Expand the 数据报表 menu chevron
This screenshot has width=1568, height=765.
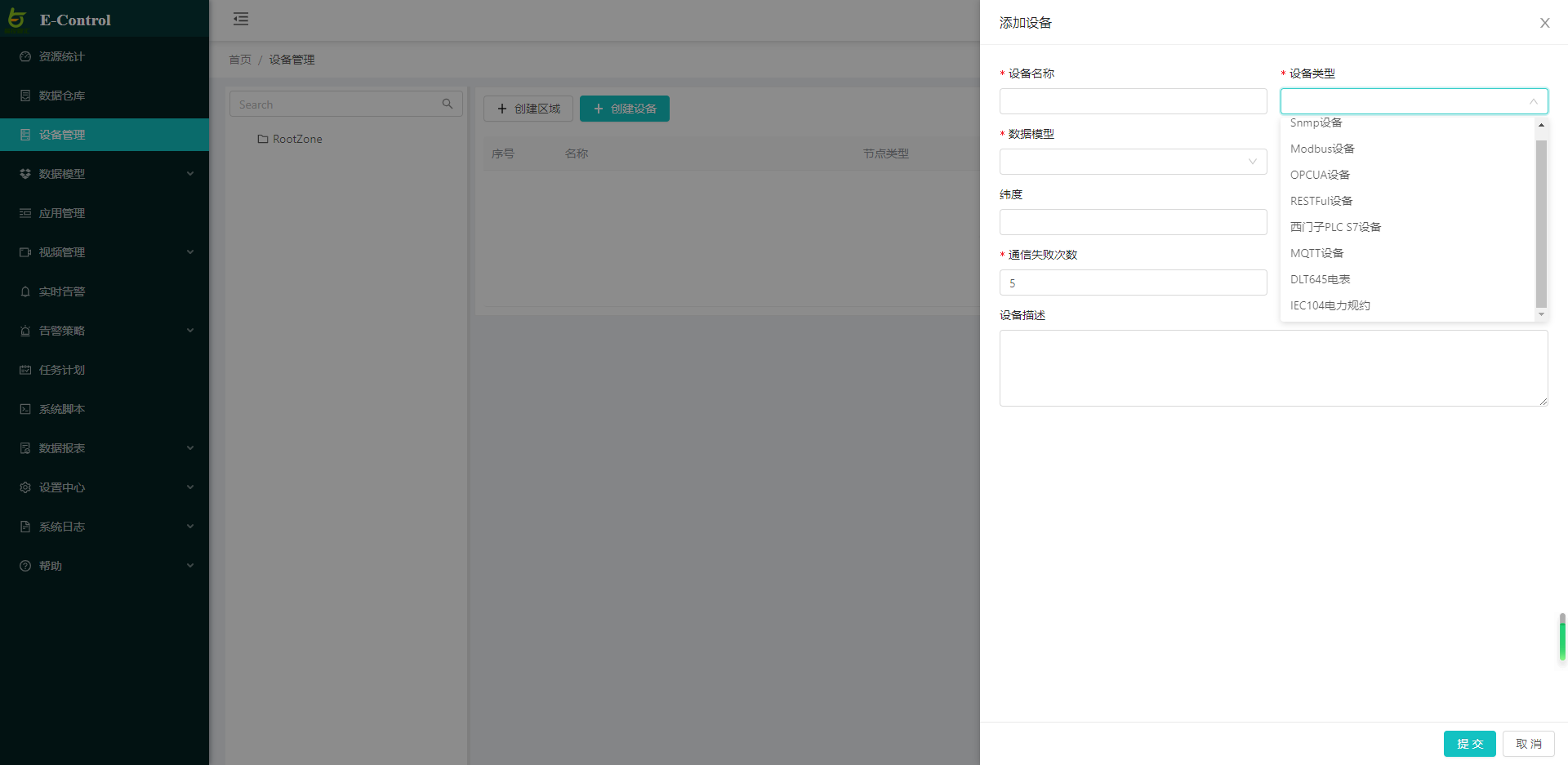point(190,448)
